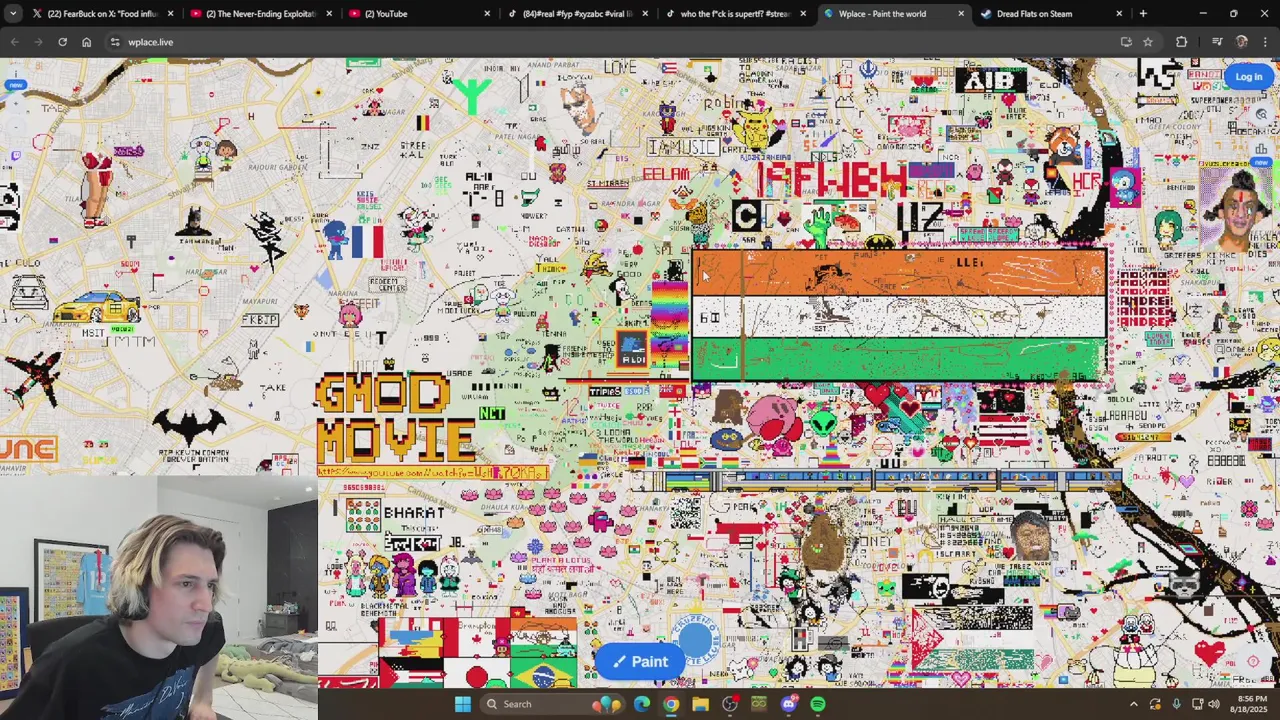Open the Windows Start menu

point(462,704)
